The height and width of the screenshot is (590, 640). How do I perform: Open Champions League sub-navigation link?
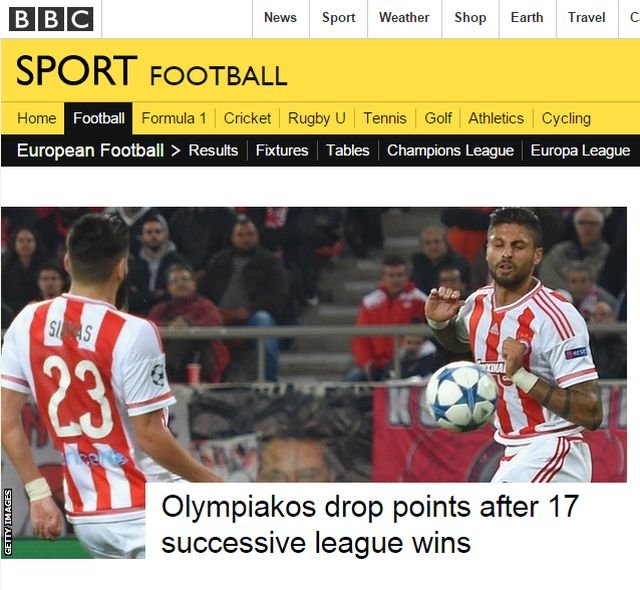click(450, 151)
